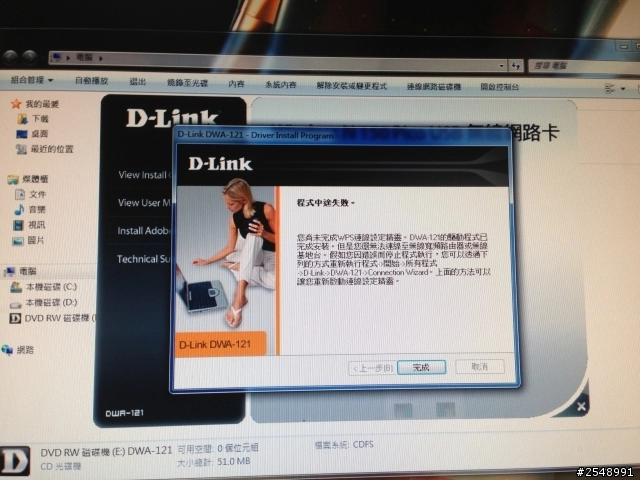
Task: Click 連線網路磁碟機 toolbar item
Action: point(433,87)
